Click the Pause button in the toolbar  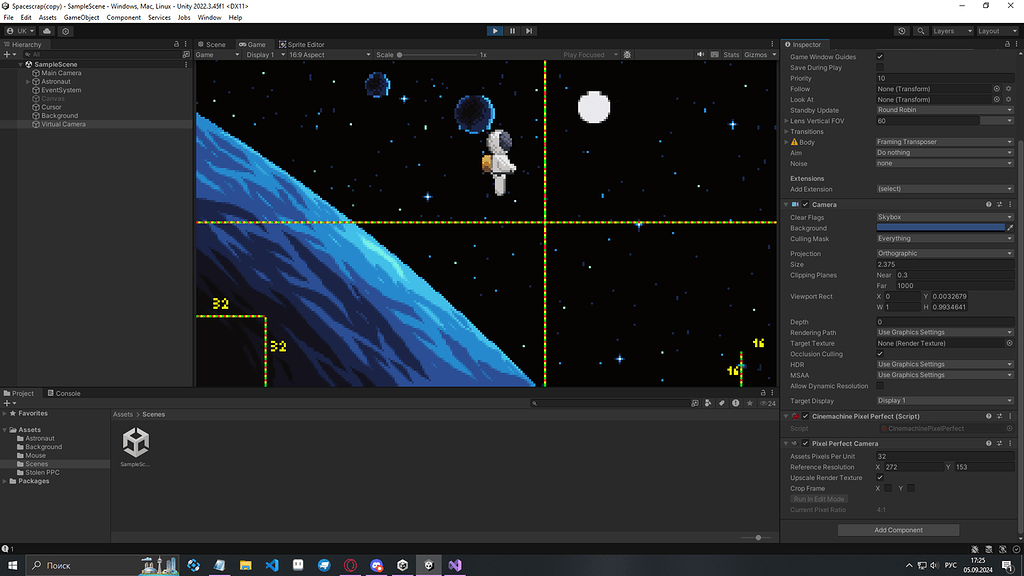(x=512, y=30)
